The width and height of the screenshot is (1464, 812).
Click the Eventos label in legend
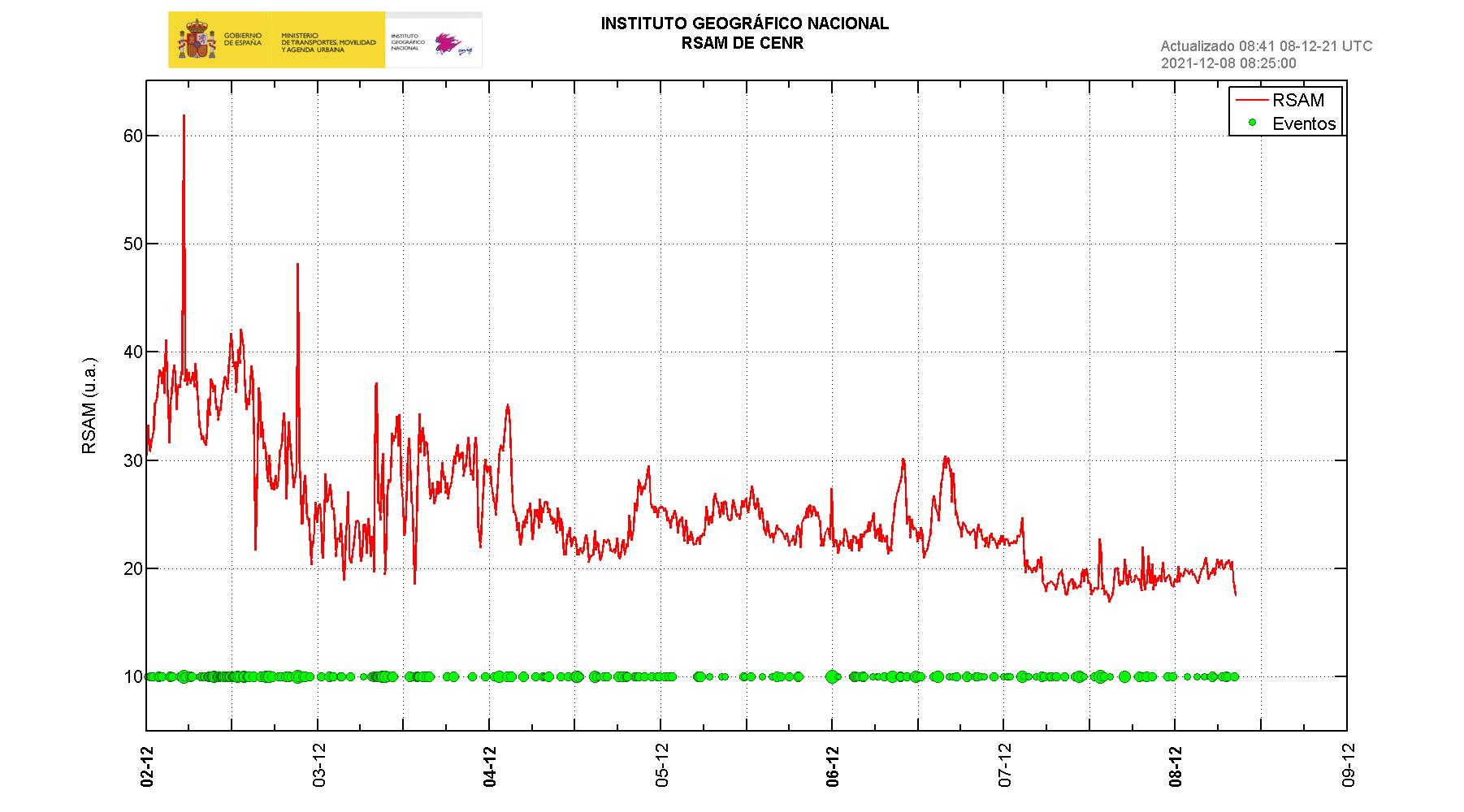[1304, 124]
